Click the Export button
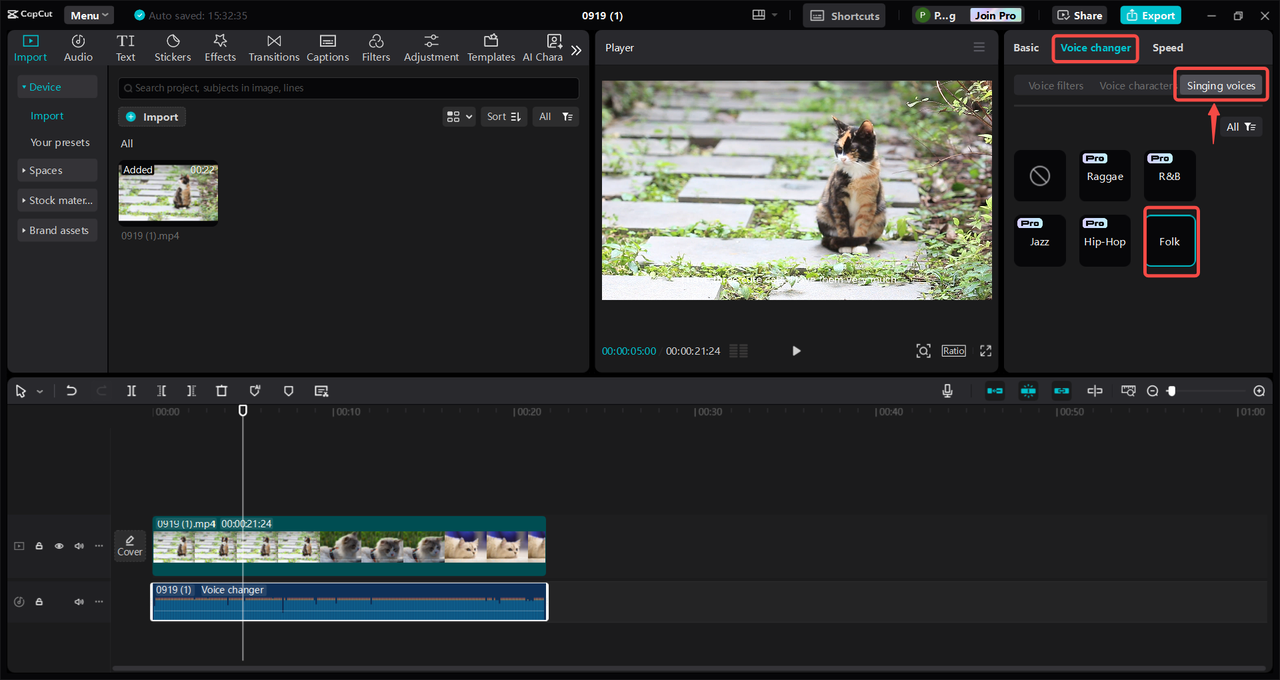This screenshot has width=1280, height=680. pos(1150,16)
